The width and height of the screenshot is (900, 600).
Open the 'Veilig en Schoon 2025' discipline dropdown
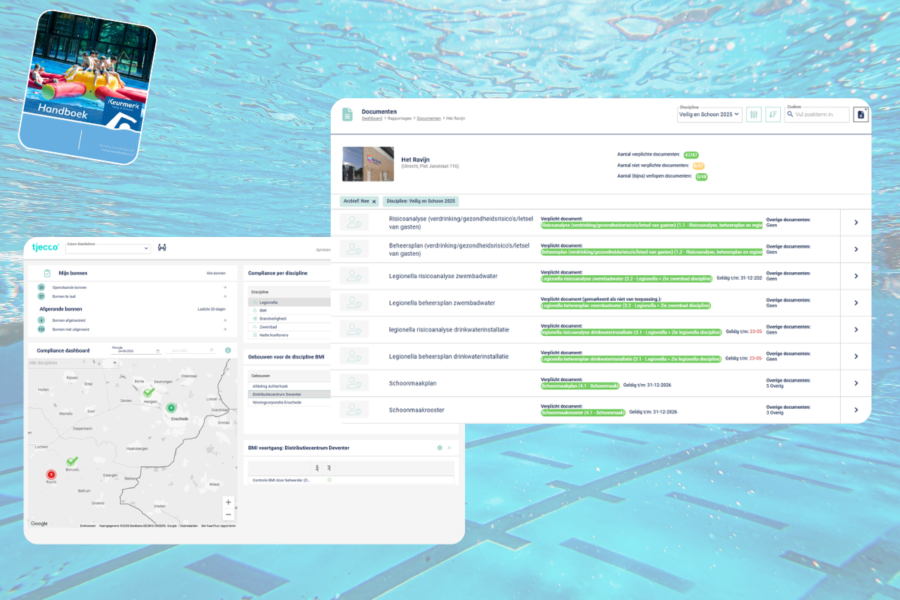click(709, 114)
